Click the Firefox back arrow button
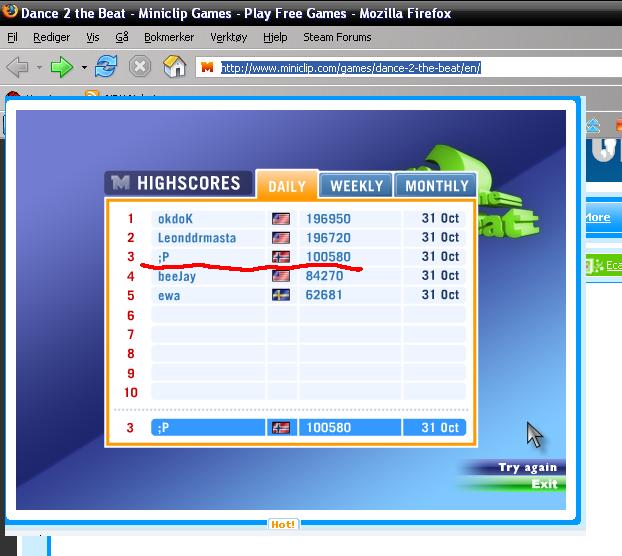The width and height of the screenshot is (622, 556). click(17, 67)
